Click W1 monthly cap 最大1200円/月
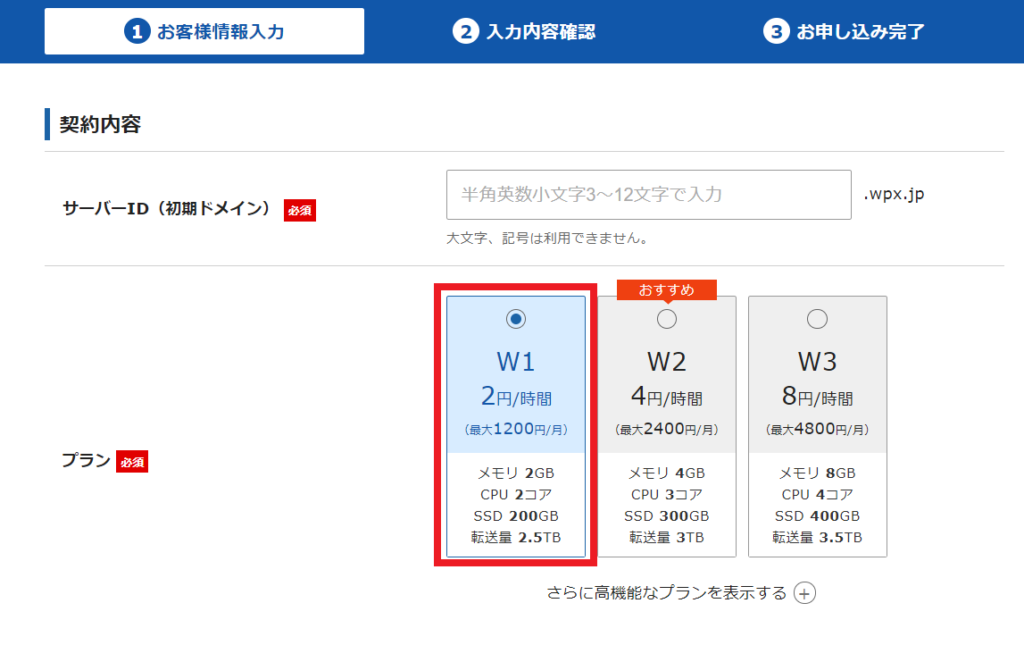This screenshot has height=645, width=1024. point(516,429)
